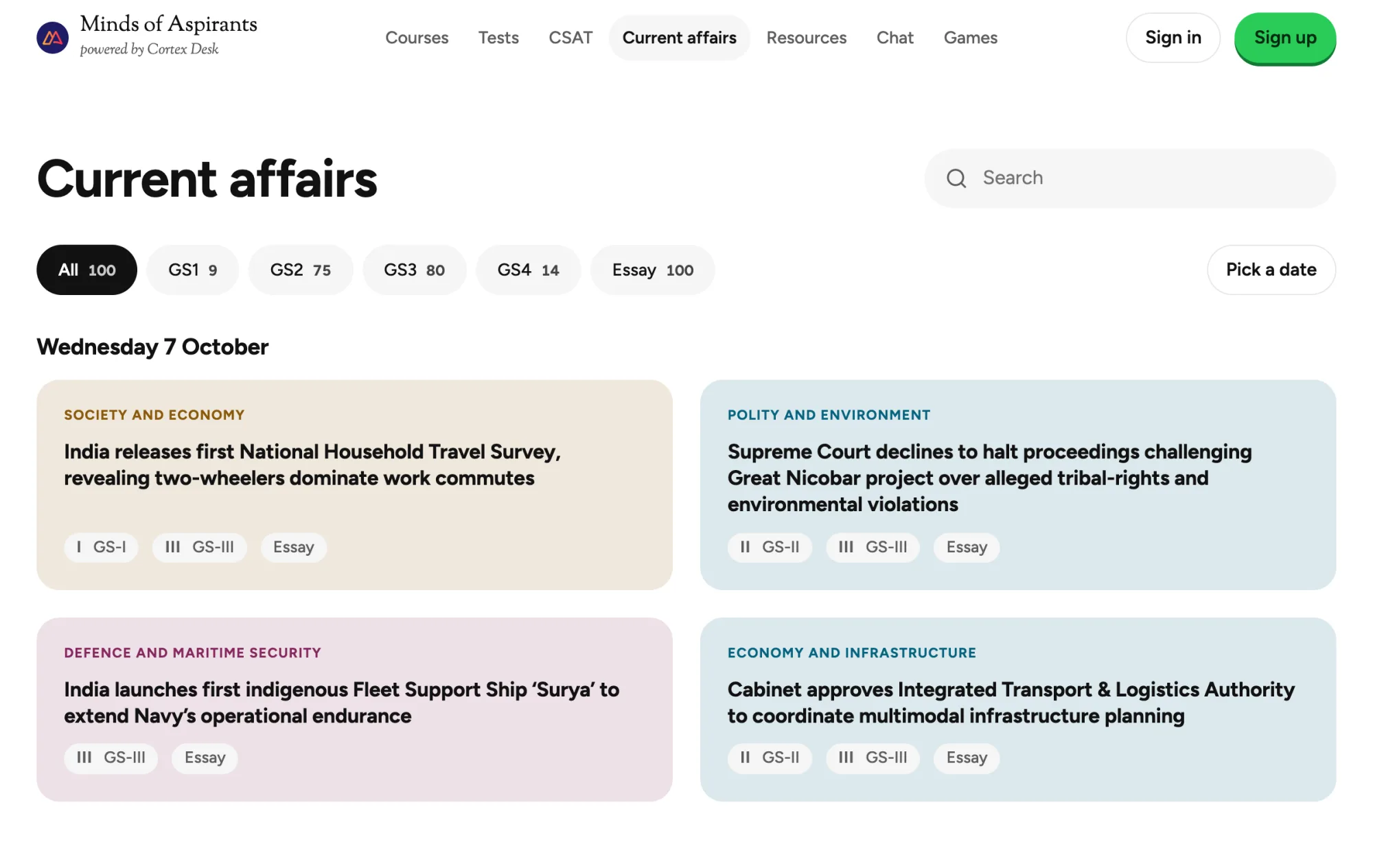
Task: Filter by GS1 9
Action: (193, 270)
